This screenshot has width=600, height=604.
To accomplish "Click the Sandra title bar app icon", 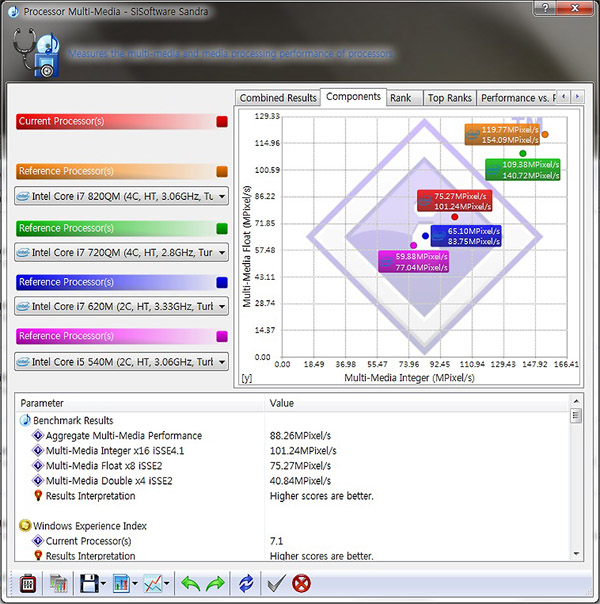I will click(x=13, y=12).
